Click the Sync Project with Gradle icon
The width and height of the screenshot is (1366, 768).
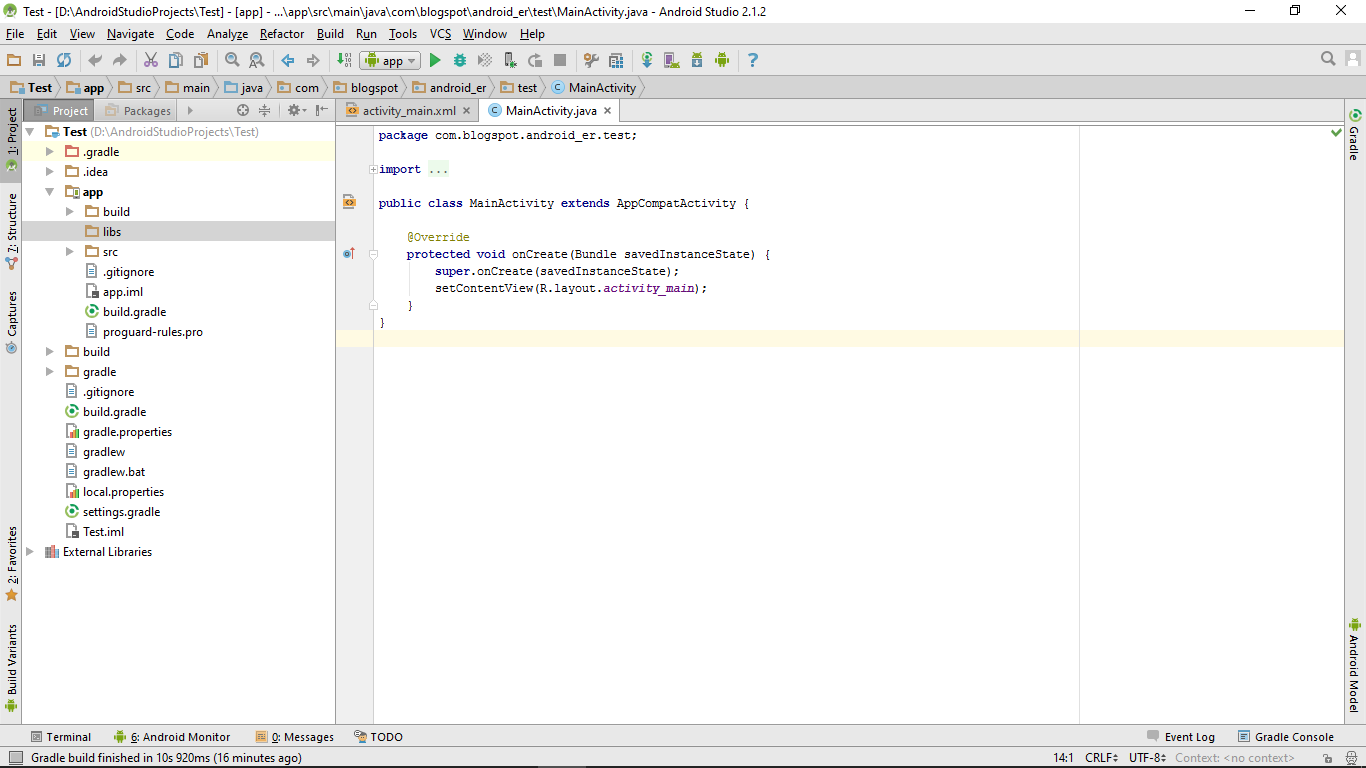point(647,60)
